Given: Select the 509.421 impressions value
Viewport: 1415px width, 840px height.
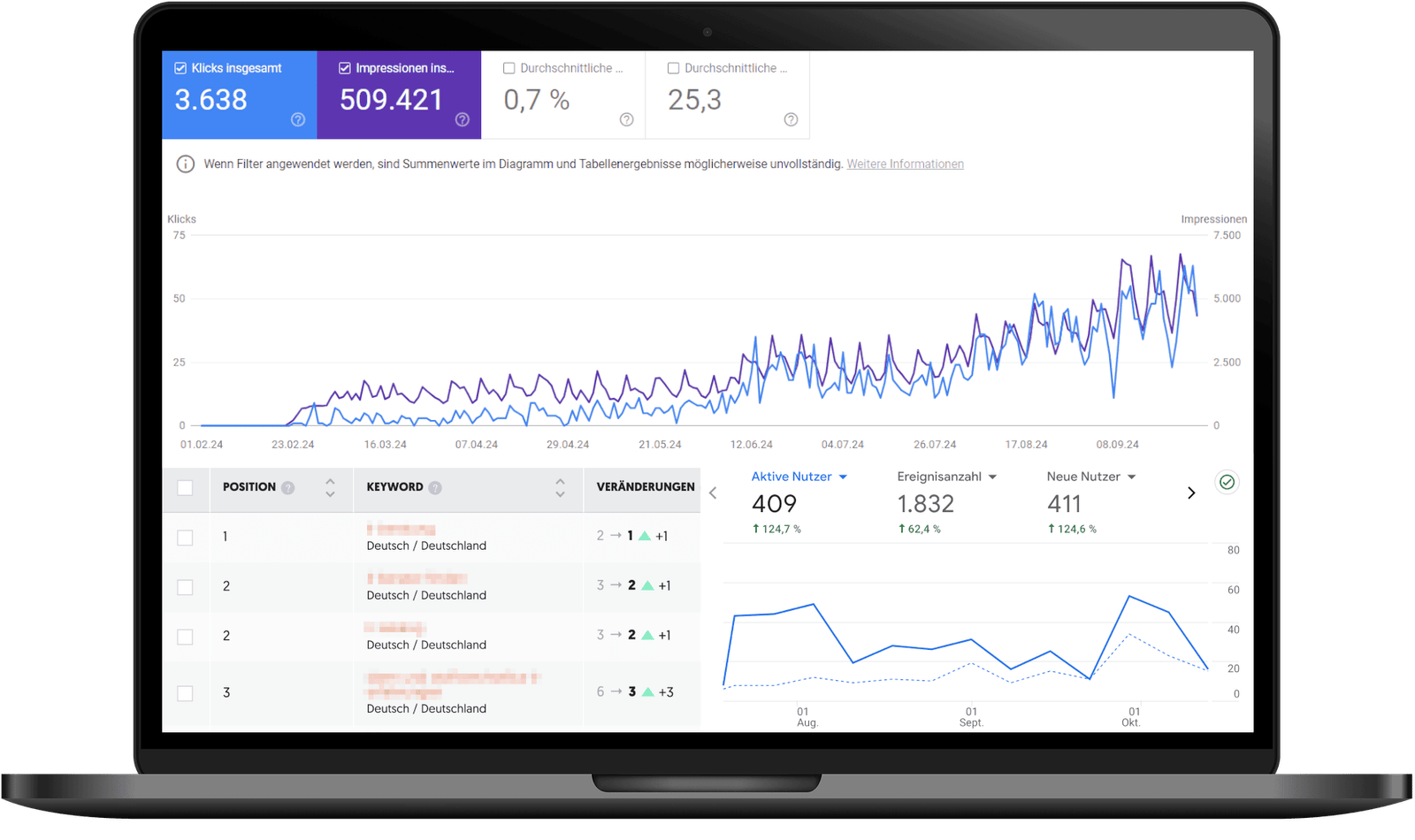Looking at the screenshot, I should click(391, 100).
